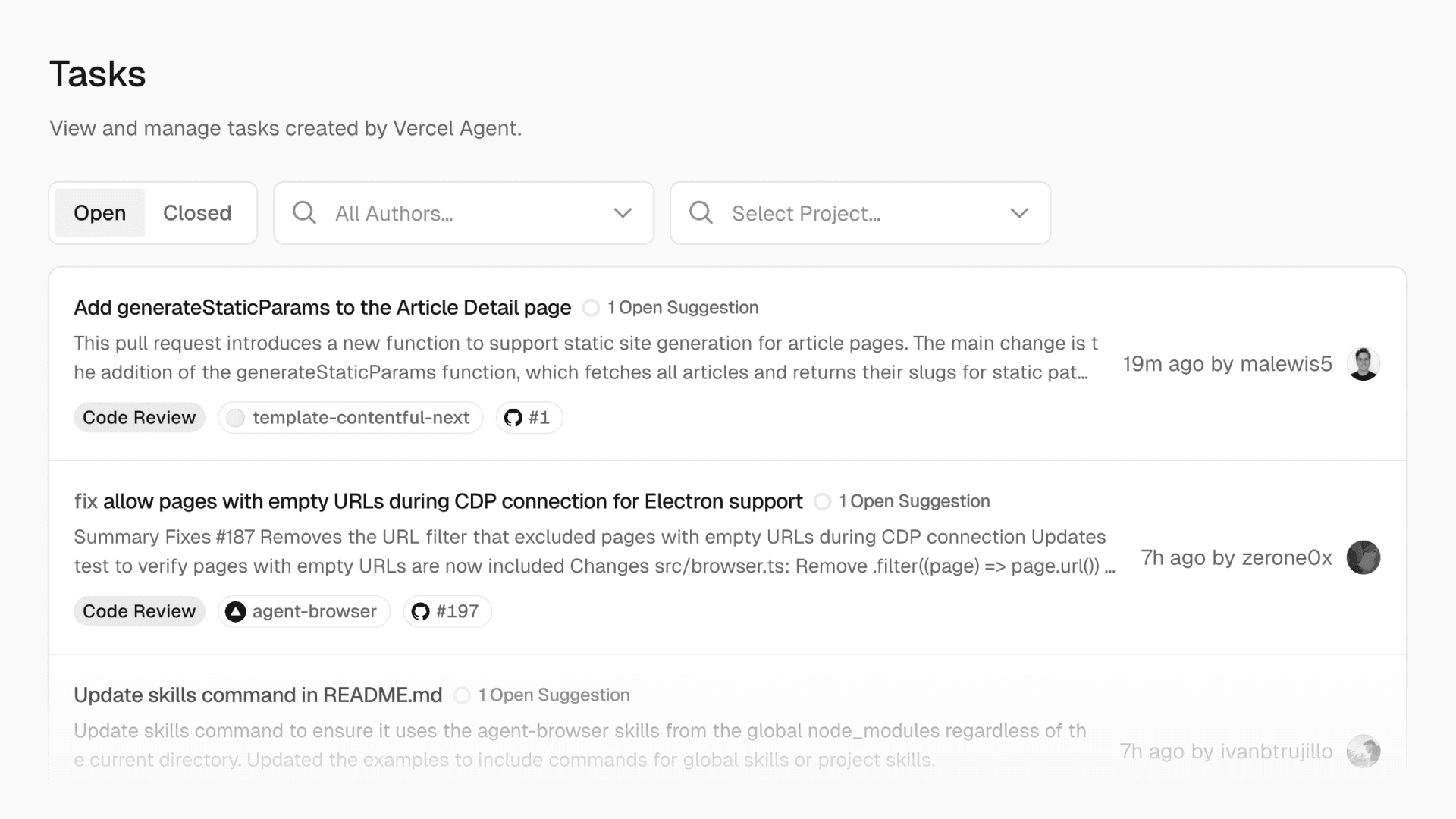The image size is (1456, 819).
Task: Click the Code Review badge on the first task
Action: [139, 417]
